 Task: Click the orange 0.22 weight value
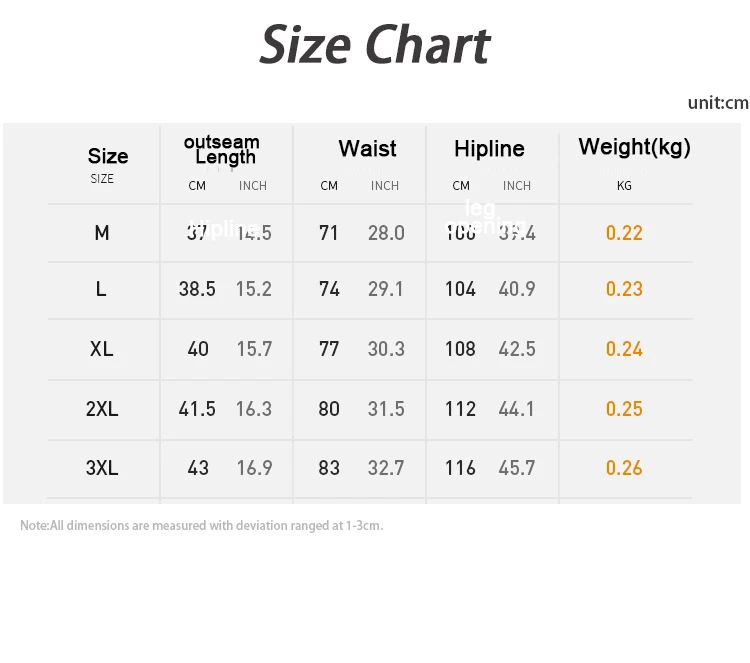(624, 233)
